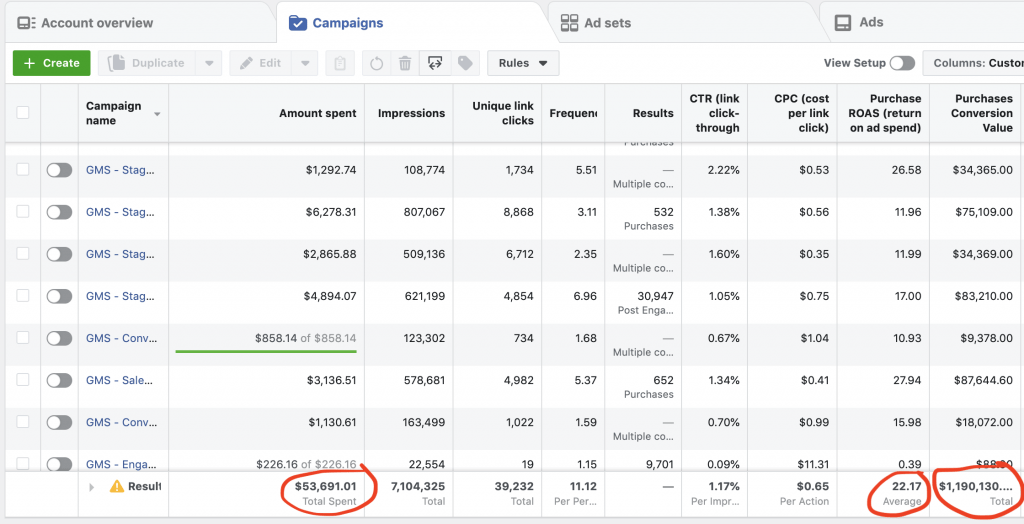Toggle on the campaign spending $1,292.74
This screenshot has height=524, width=1024.
[x=59, y=170]
